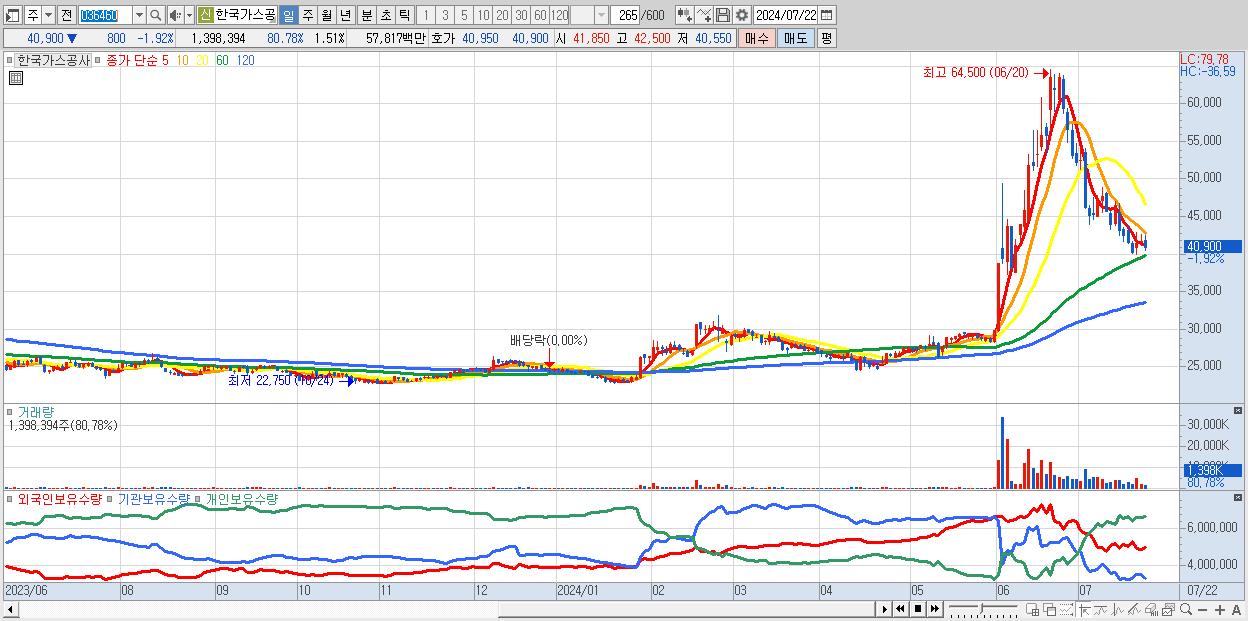1248x621 pixels.
Task: Select the 초 second period button
Action: 386,15
